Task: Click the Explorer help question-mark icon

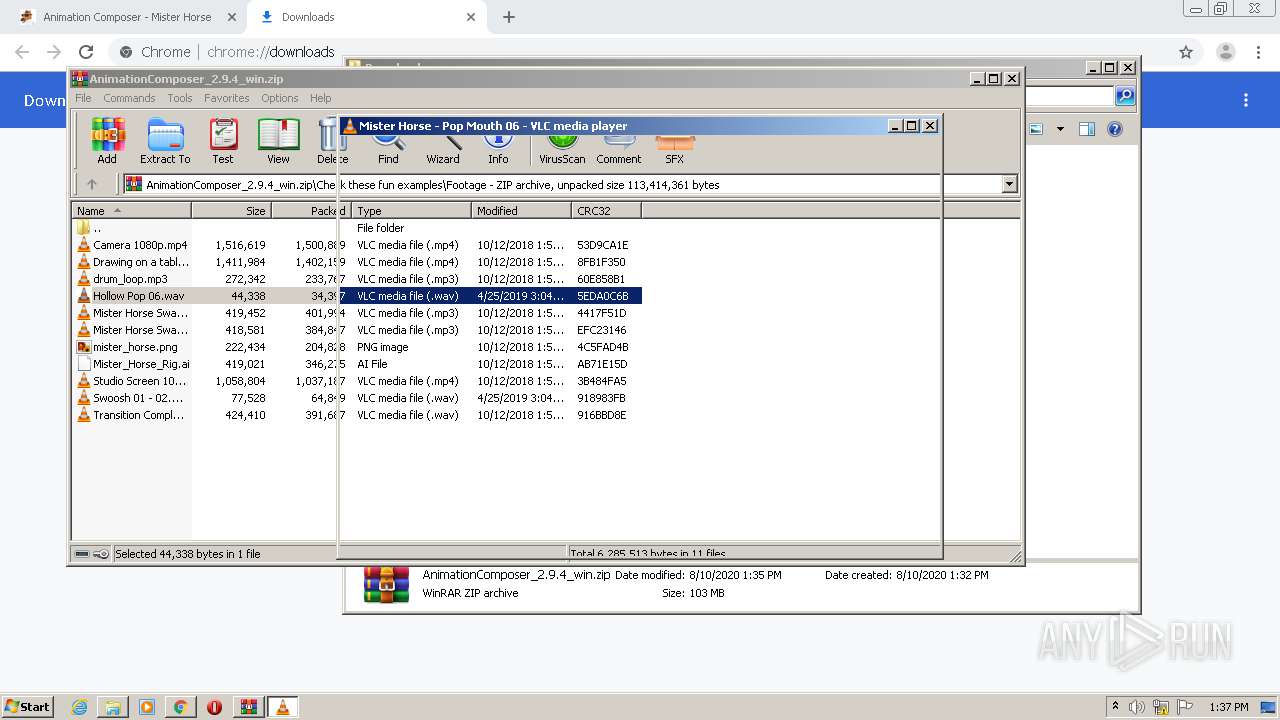Action: pos(1115,129)
